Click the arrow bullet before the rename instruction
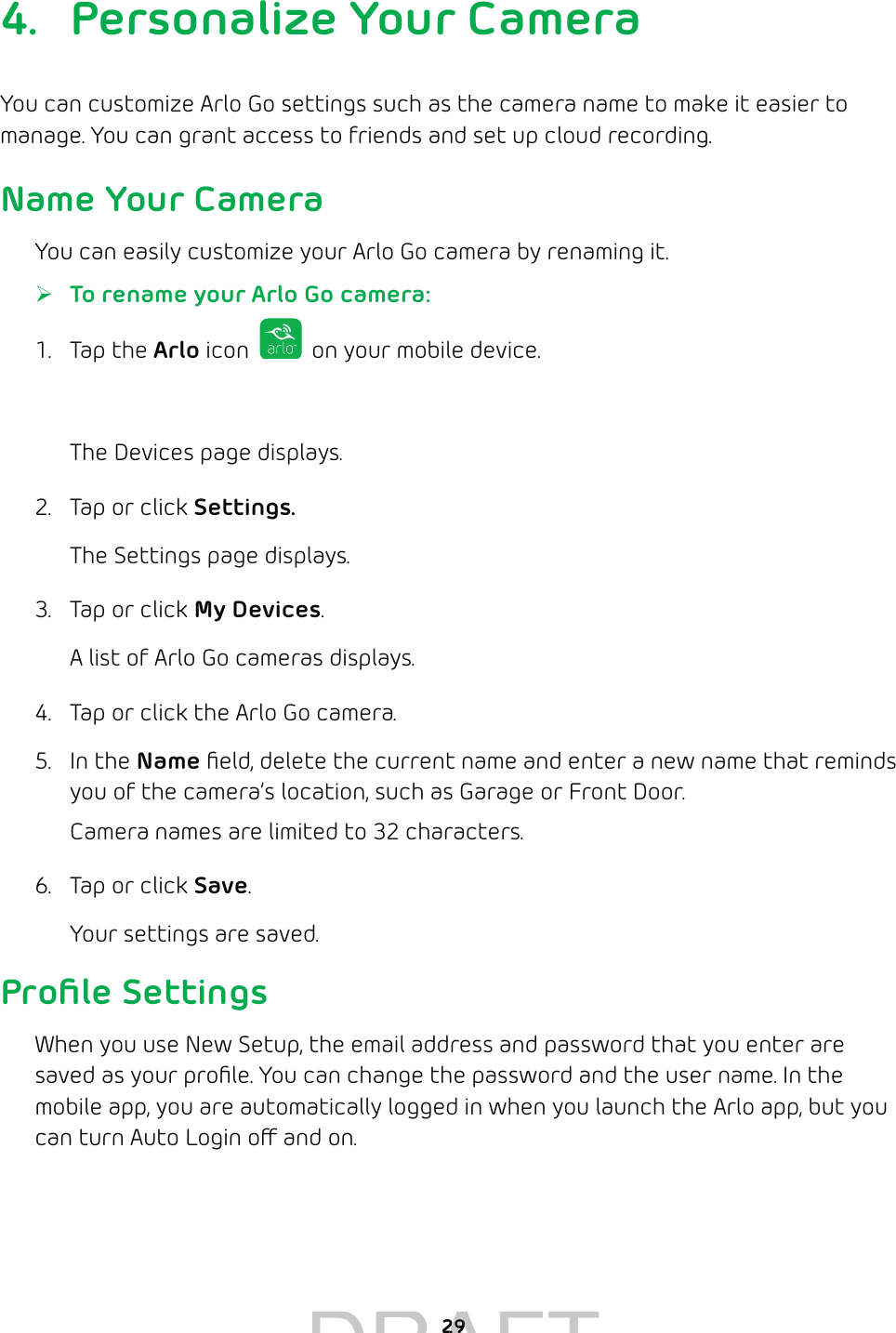This screenshot has height=1333, width=896. point(44,295)
